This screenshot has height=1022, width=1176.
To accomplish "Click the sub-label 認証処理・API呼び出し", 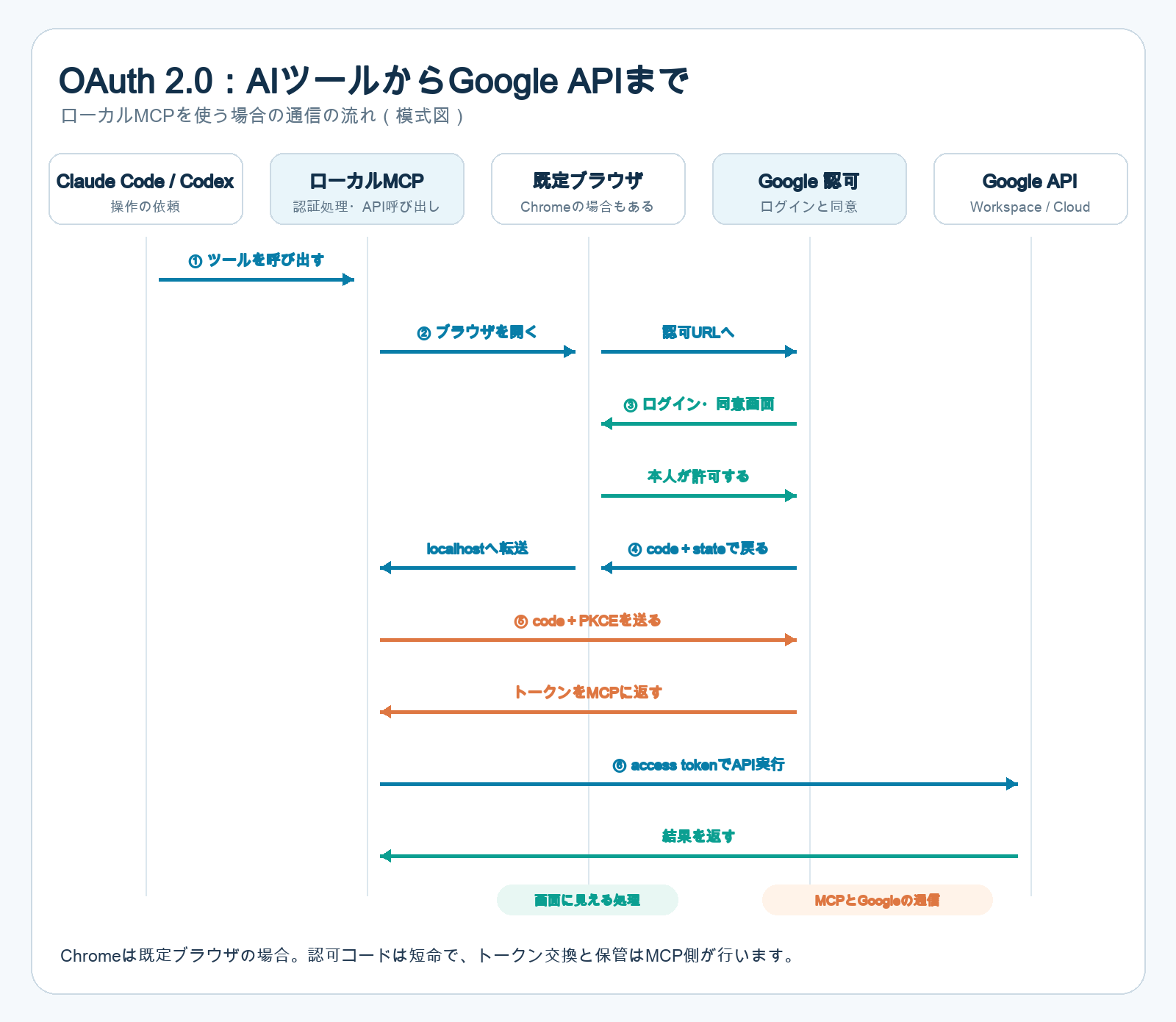I will [367, 207].
